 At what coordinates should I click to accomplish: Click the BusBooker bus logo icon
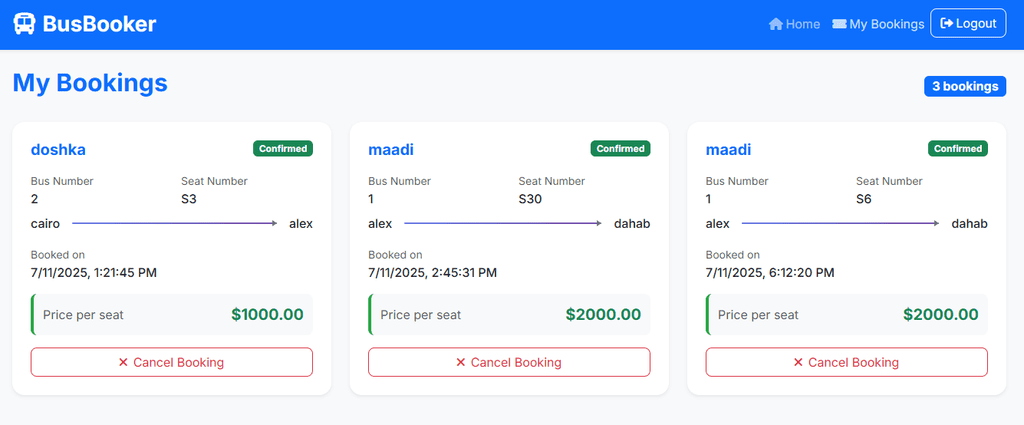coord(25,24)
